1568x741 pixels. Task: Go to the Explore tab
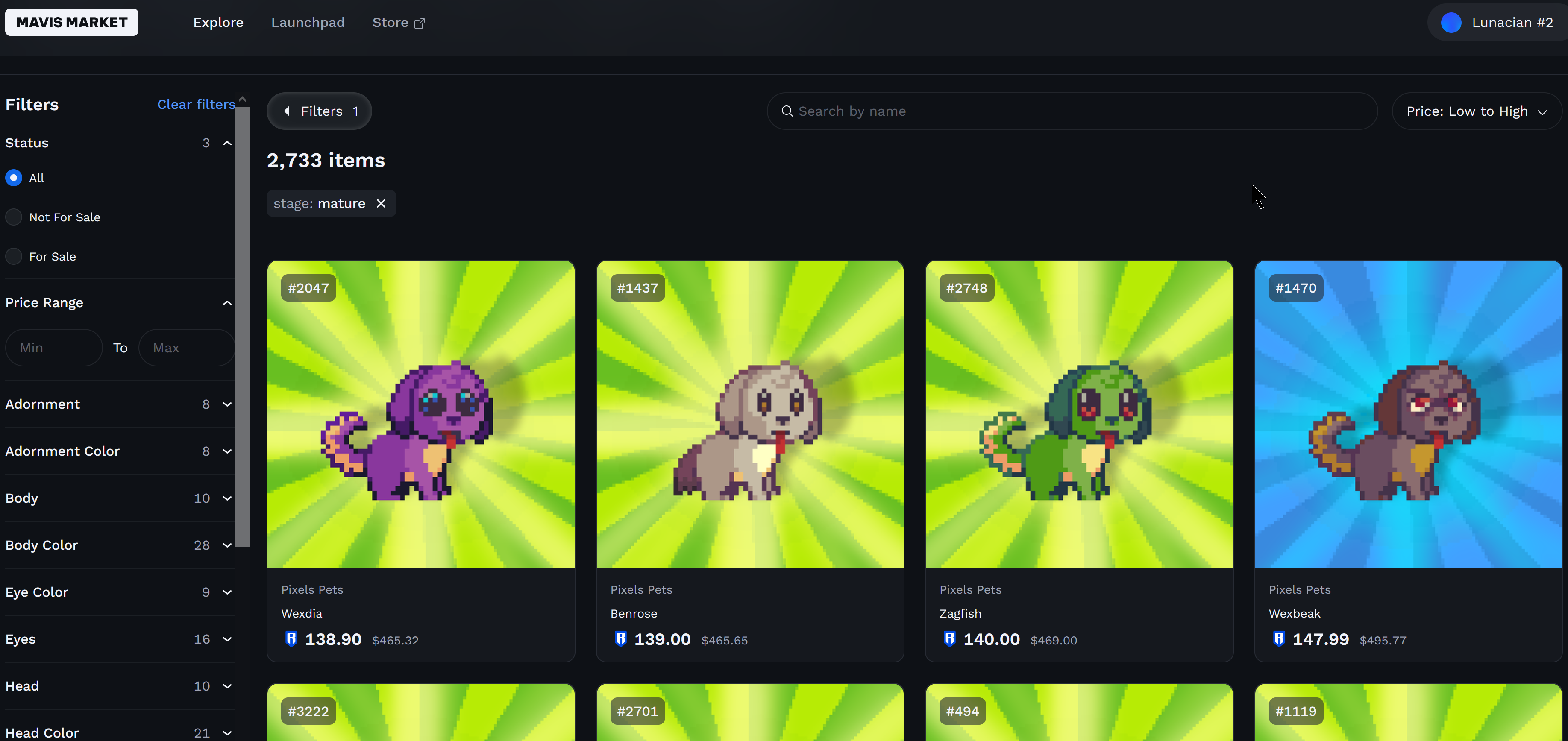pyautogui.click(x=218, y=23)
